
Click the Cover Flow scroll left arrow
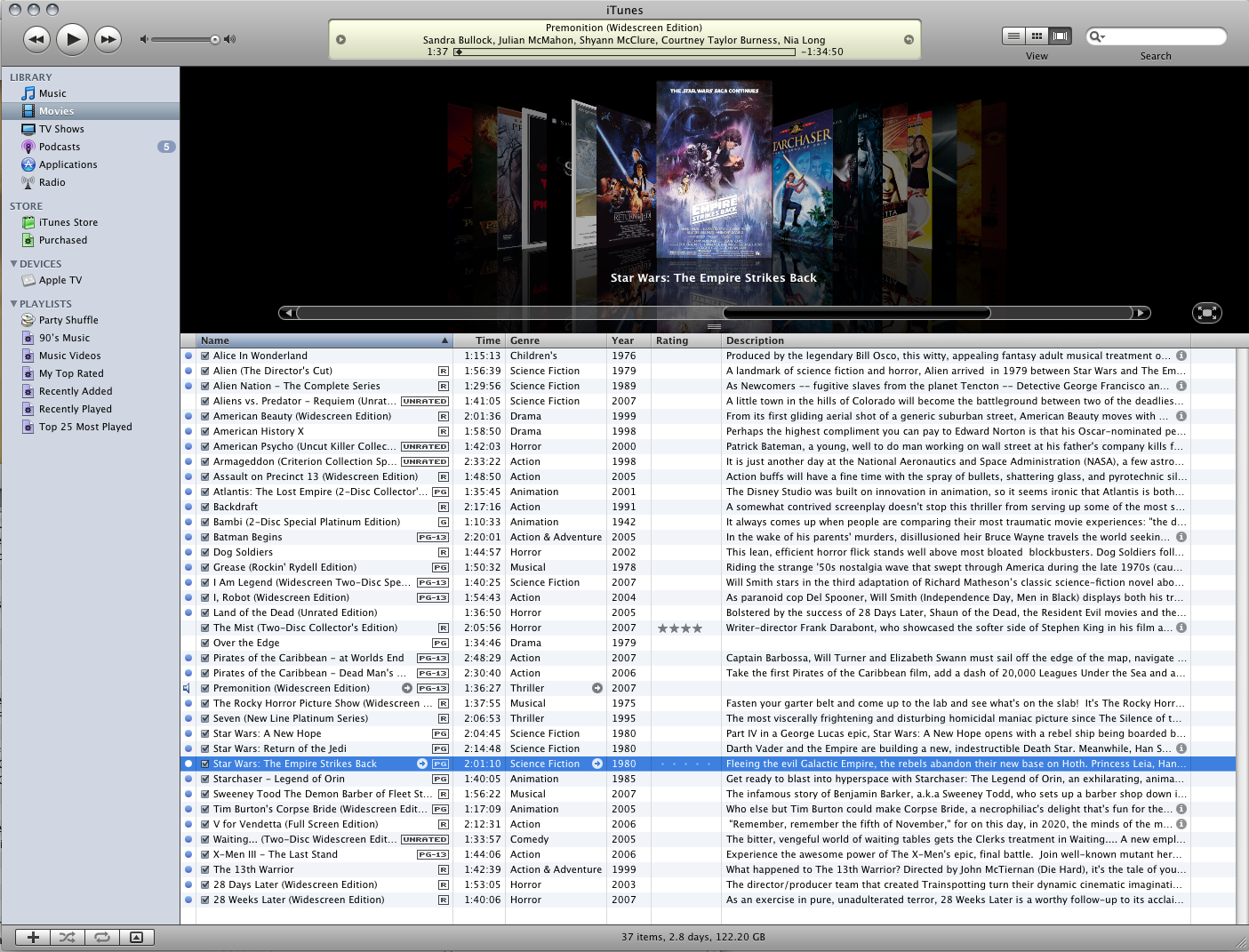coord(287,313)
